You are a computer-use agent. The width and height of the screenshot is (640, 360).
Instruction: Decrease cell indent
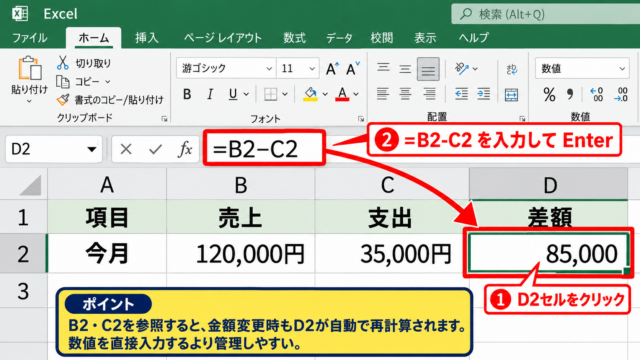(x=461, y=94)
